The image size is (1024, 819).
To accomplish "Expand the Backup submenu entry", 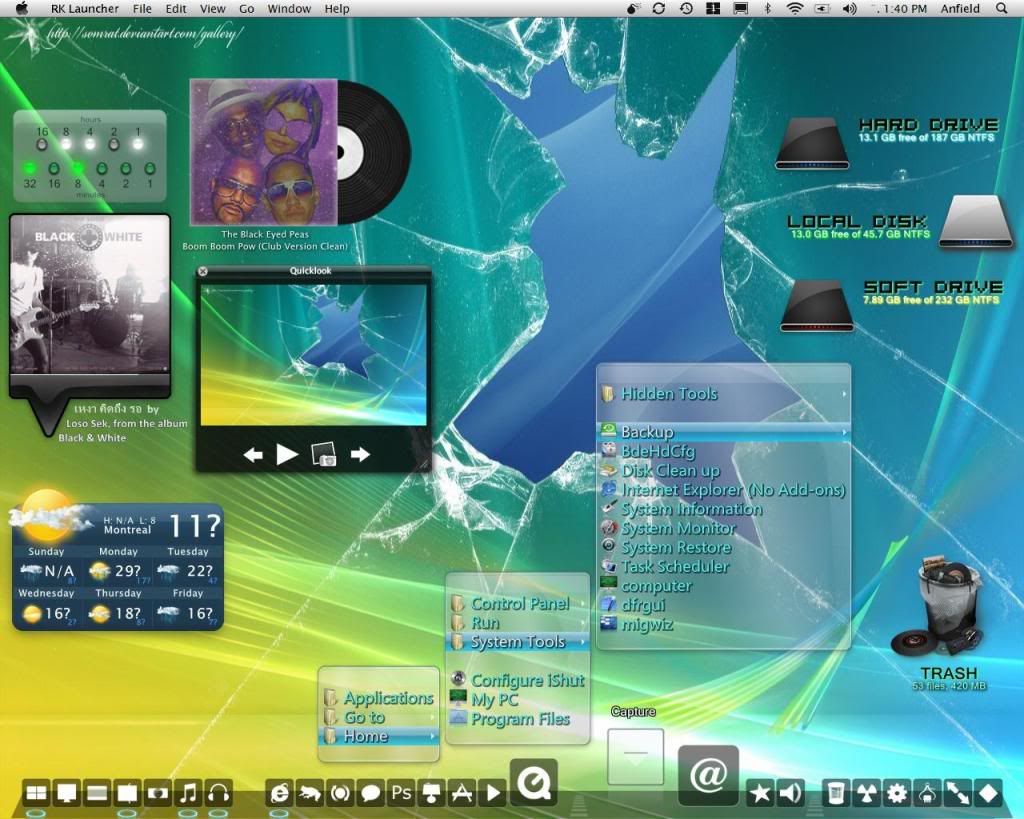I will tap(723, 432).
